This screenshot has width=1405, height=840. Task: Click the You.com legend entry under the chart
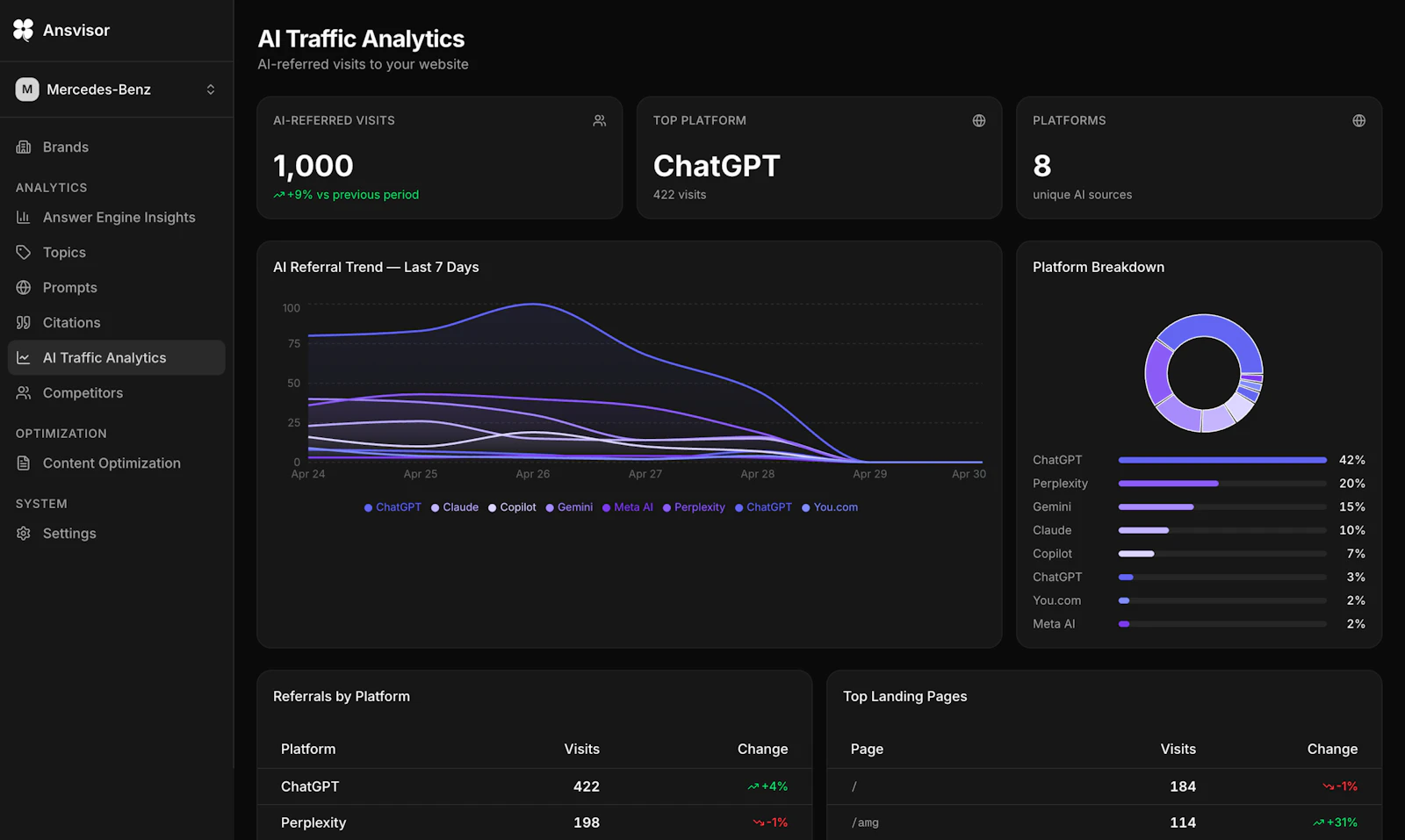830,507
